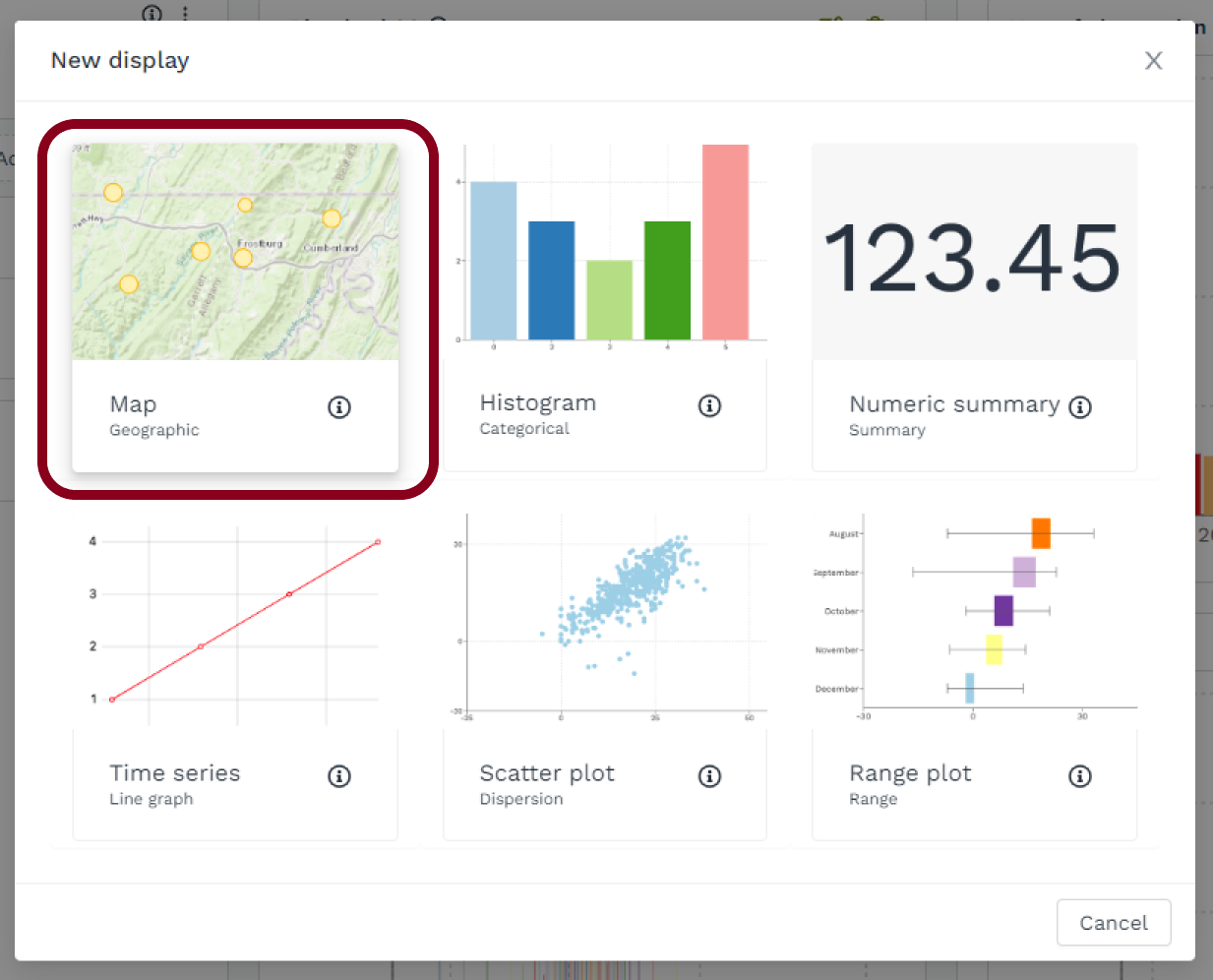
Task: Click the Range plot card title
Action: point(910,773)
